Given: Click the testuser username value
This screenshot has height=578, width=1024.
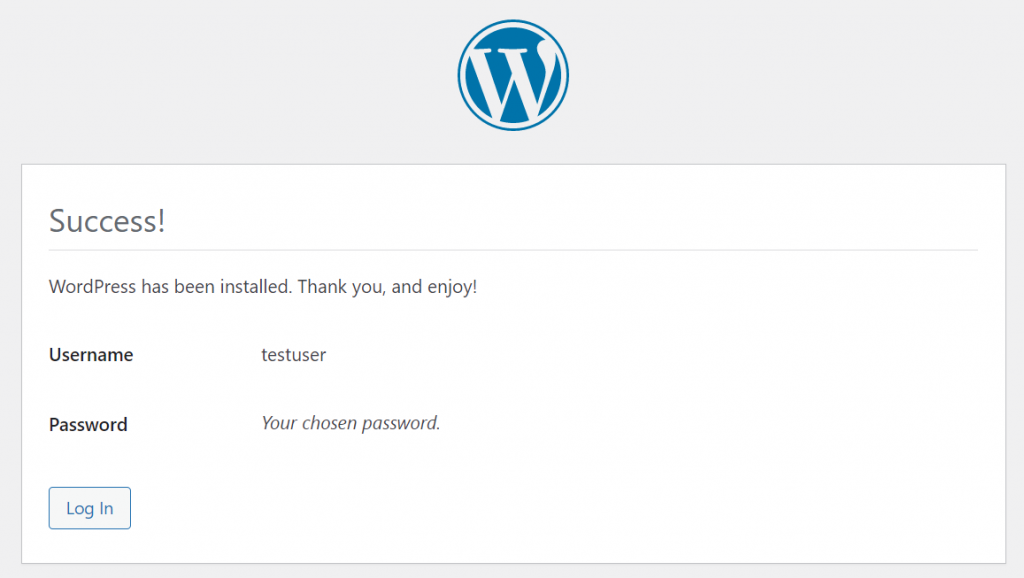Looking at the screenshot, I should click(x=293, y=354).
